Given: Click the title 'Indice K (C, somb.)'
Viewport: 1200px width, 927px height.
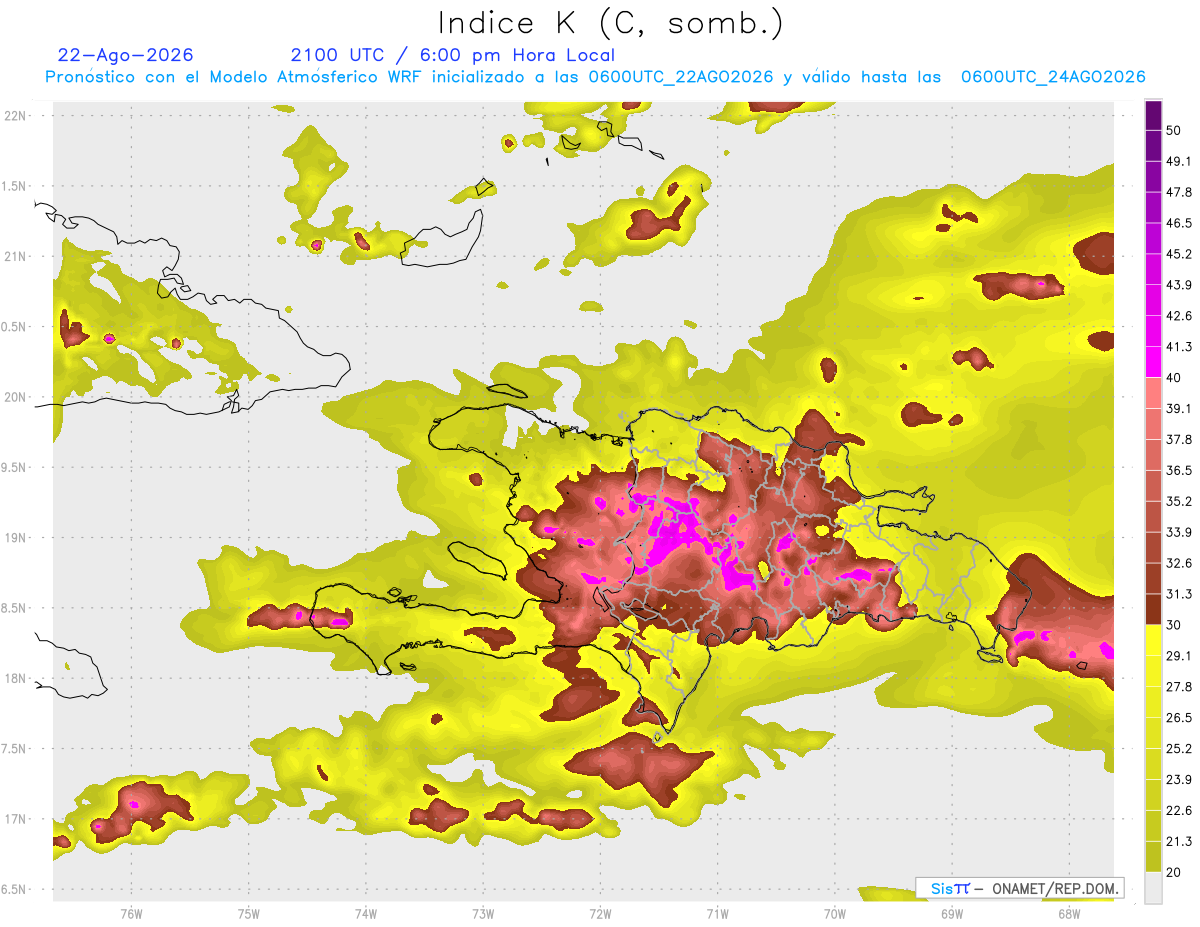Looking at the screenshot, I should point(610,24).
